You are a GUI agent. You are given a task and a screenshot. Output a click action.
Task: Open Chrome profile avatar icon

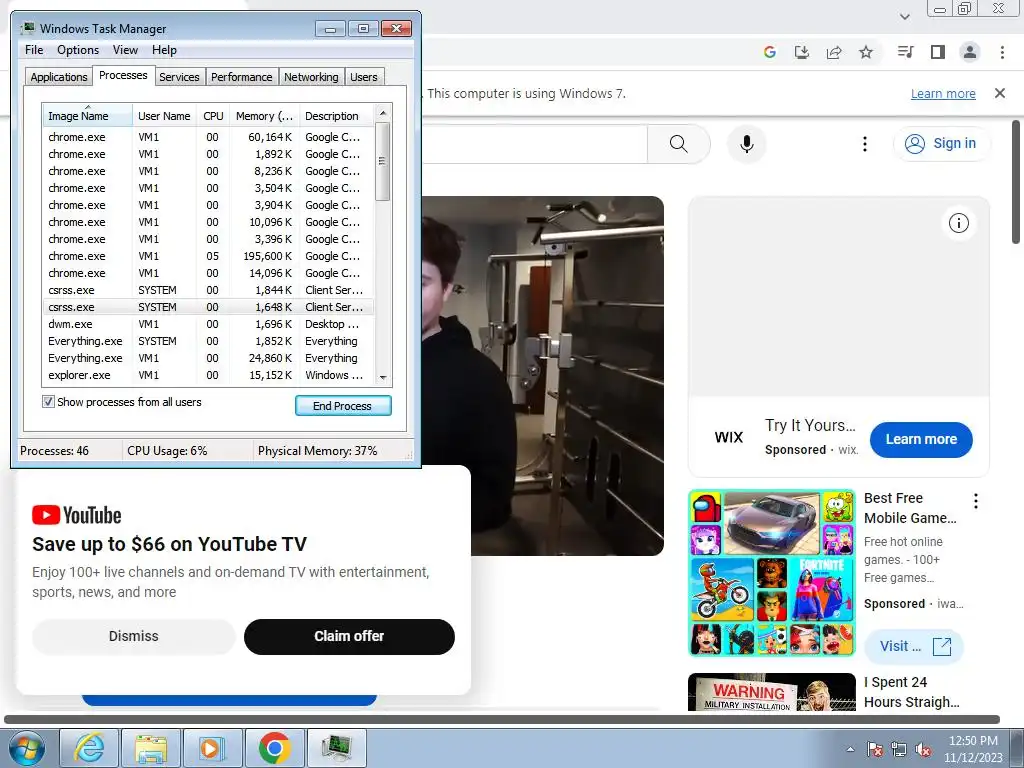coord(970,52)
